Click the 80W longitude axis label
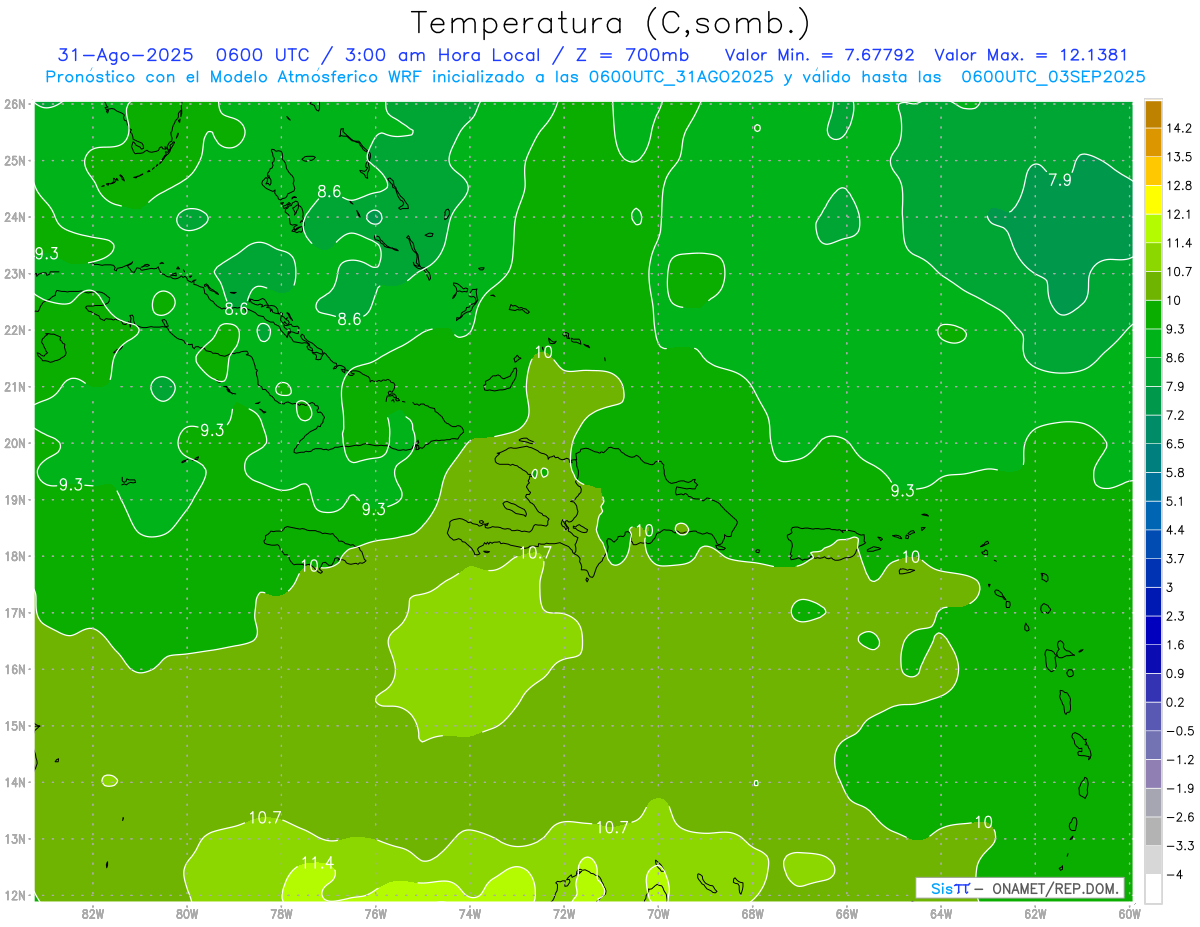Image resolution: width=1200 pixels, height=927 pixels. pos(187,912)
